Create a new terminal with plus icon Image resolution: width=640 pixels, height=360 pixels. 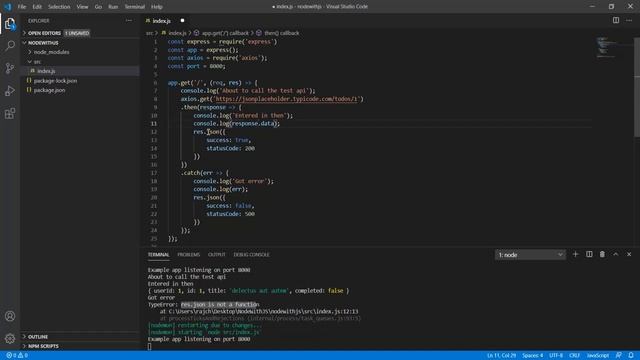tap(576, 254)
